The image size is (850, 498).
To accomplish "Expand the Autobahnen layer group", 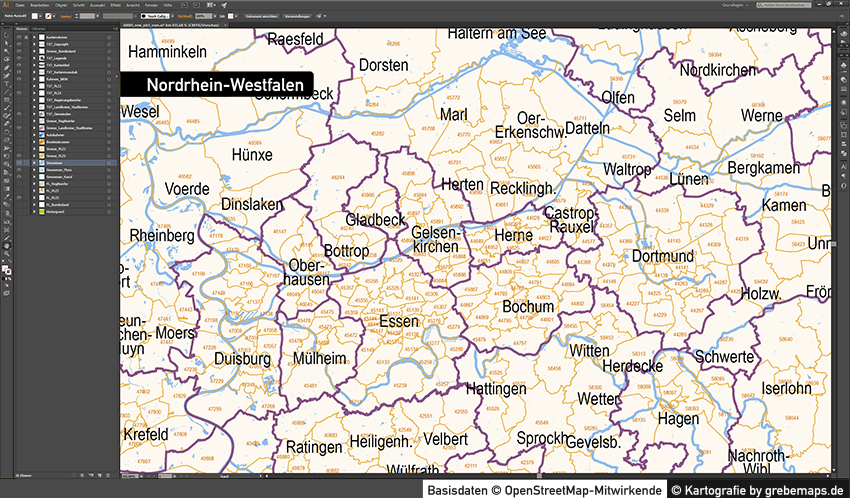I will [x=32, y=134].
